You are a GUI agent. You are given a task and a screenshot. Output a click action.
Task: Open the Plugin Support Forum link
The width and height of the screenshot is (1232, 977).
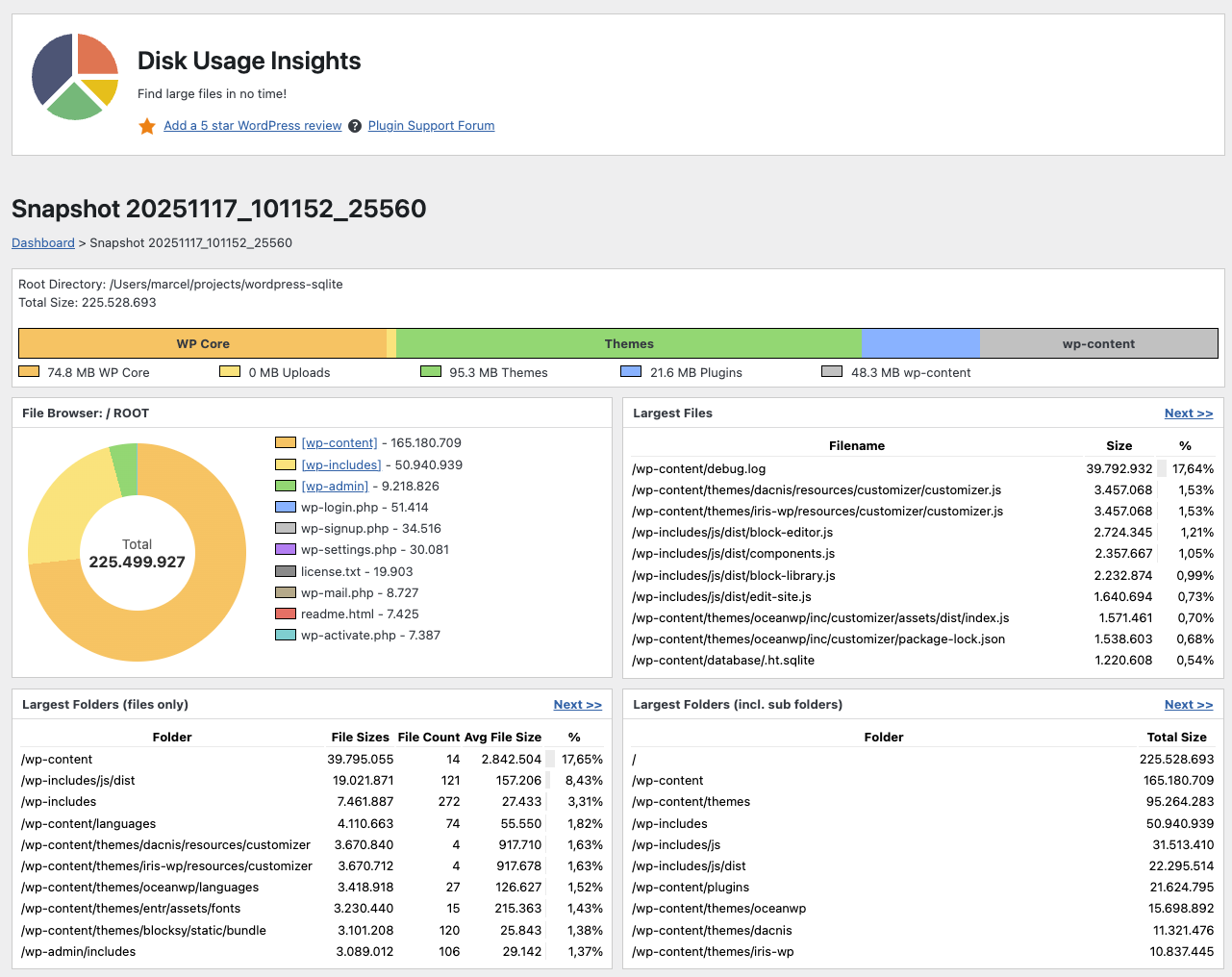(x=431, y=126)
